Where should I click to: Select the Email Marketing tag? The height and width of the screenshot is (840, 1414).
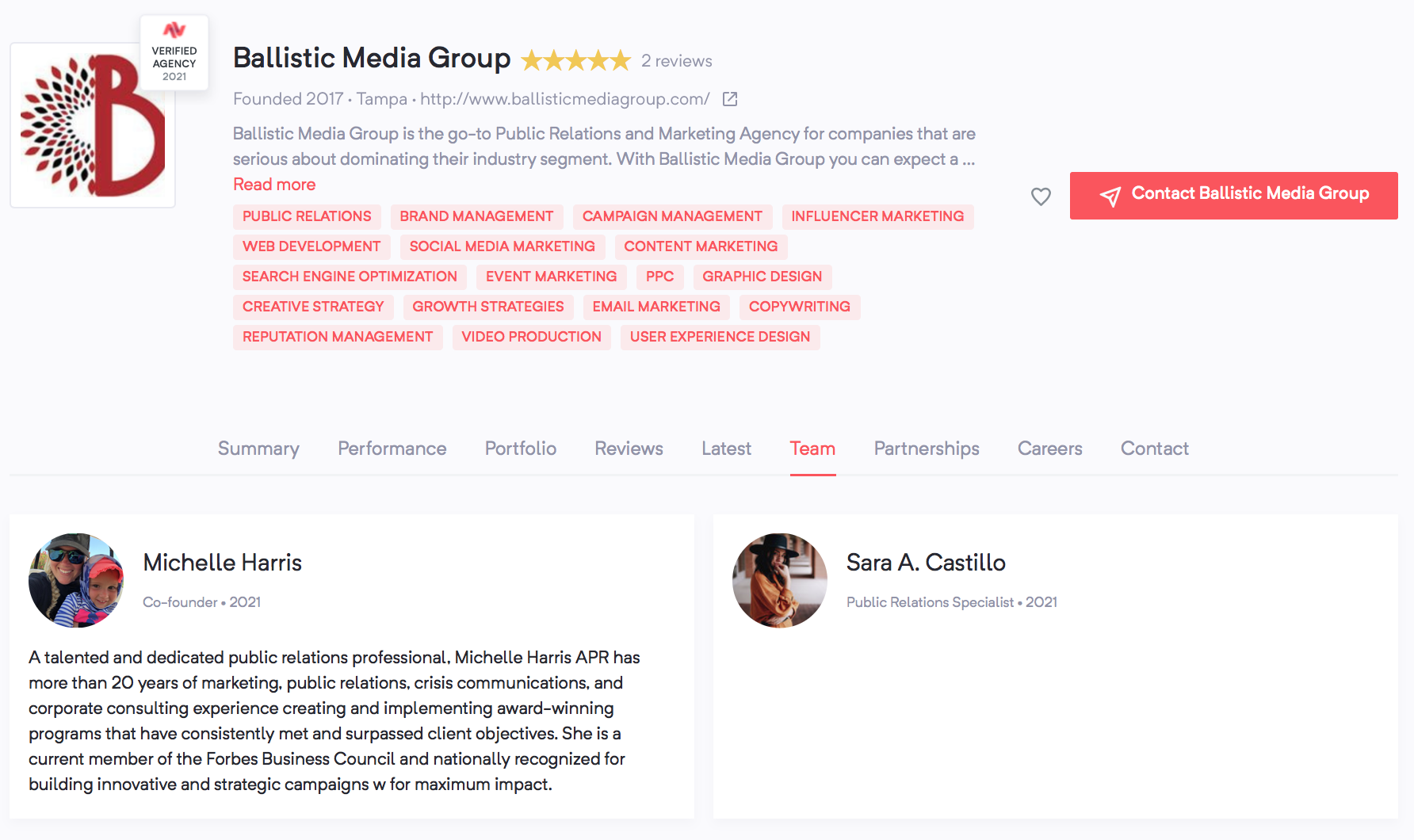656,307
